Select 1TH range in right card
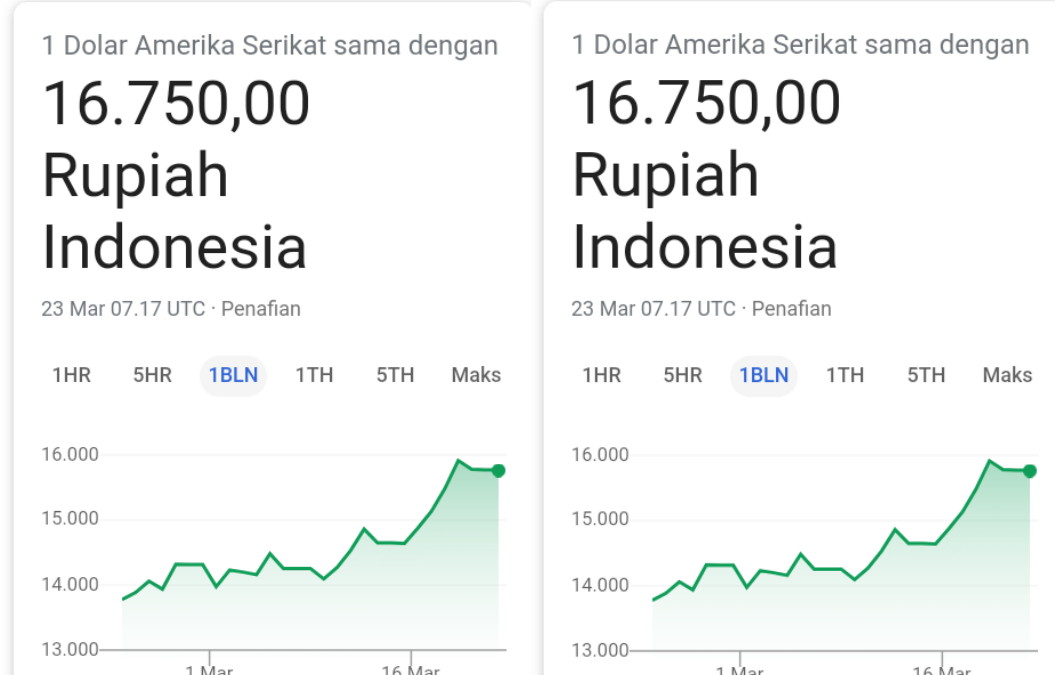1055x675 pixels. [x=845, y=375]
